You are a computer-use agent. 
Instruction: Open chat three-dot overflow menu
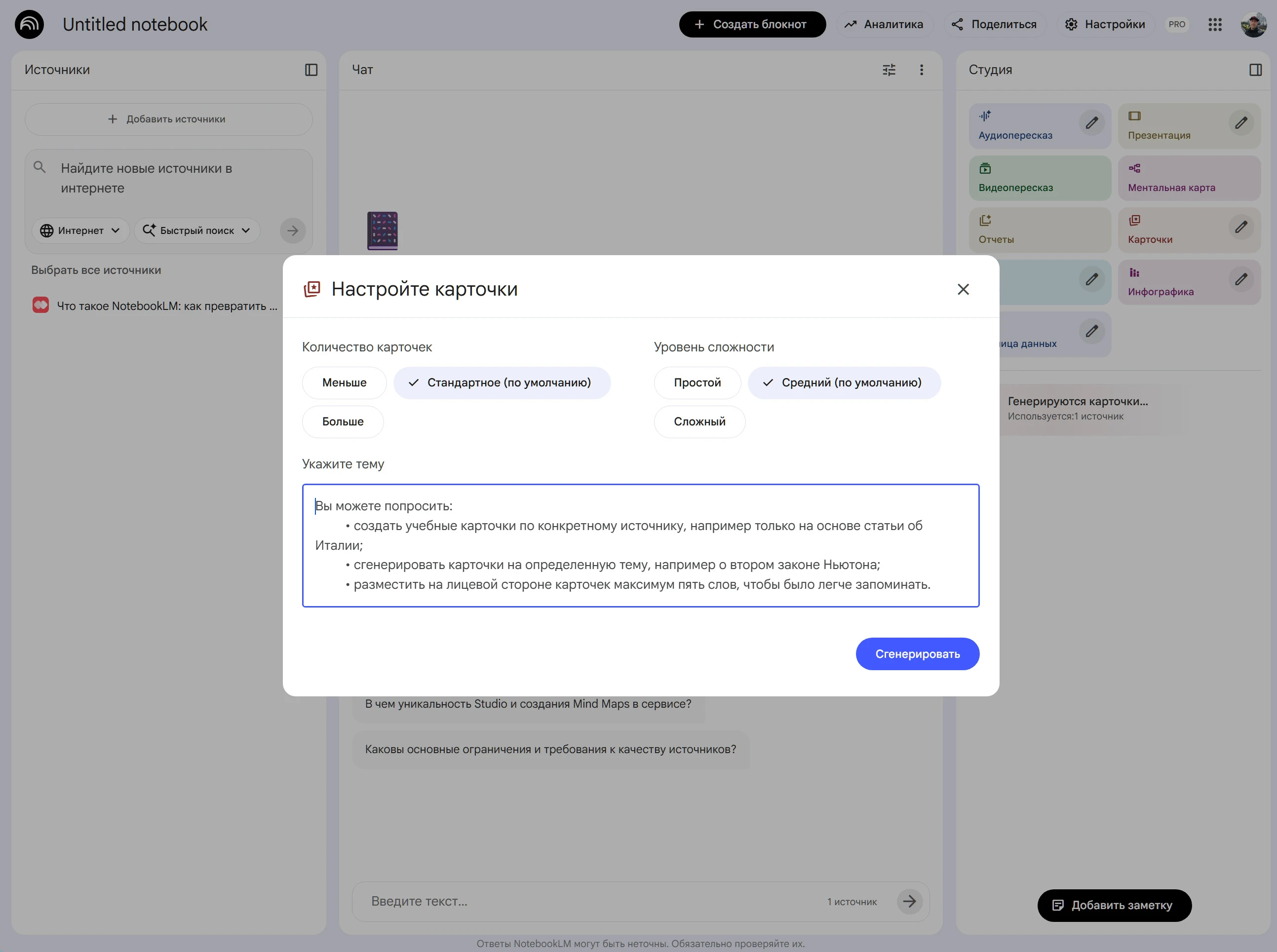[x=921, y=70]
